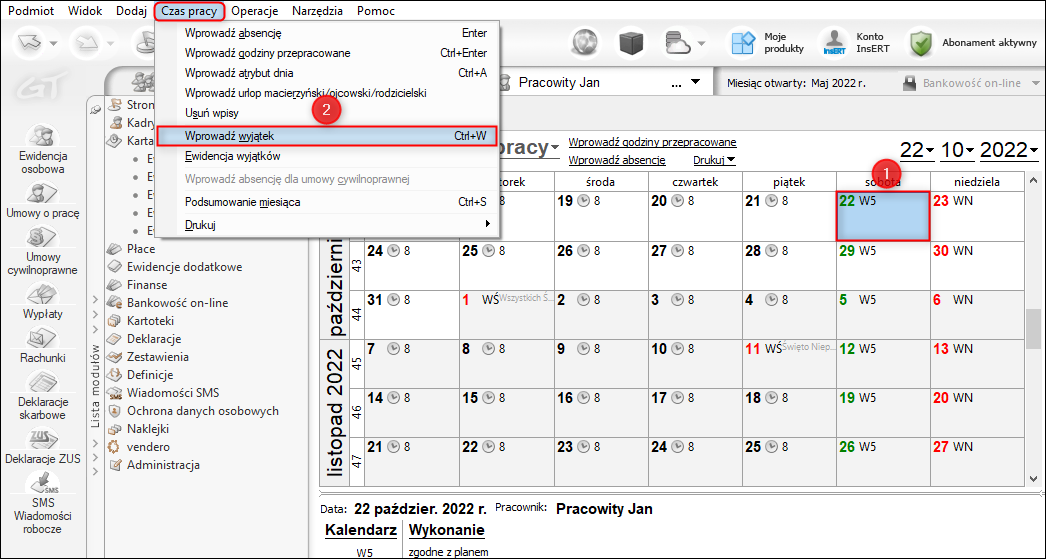Choose Podsumowanie miesiąca menu entry

(327, 202)
